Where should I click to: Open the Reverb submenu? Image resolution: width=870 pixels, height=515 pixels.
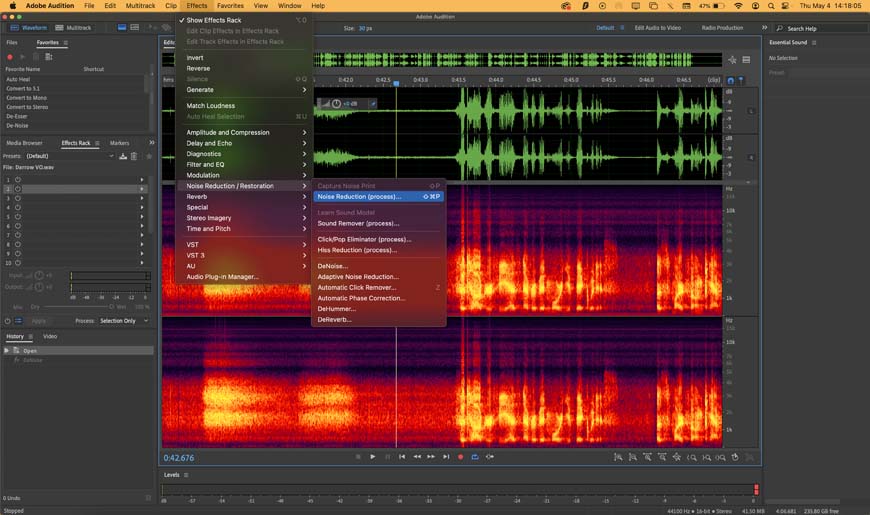[197, 197]
